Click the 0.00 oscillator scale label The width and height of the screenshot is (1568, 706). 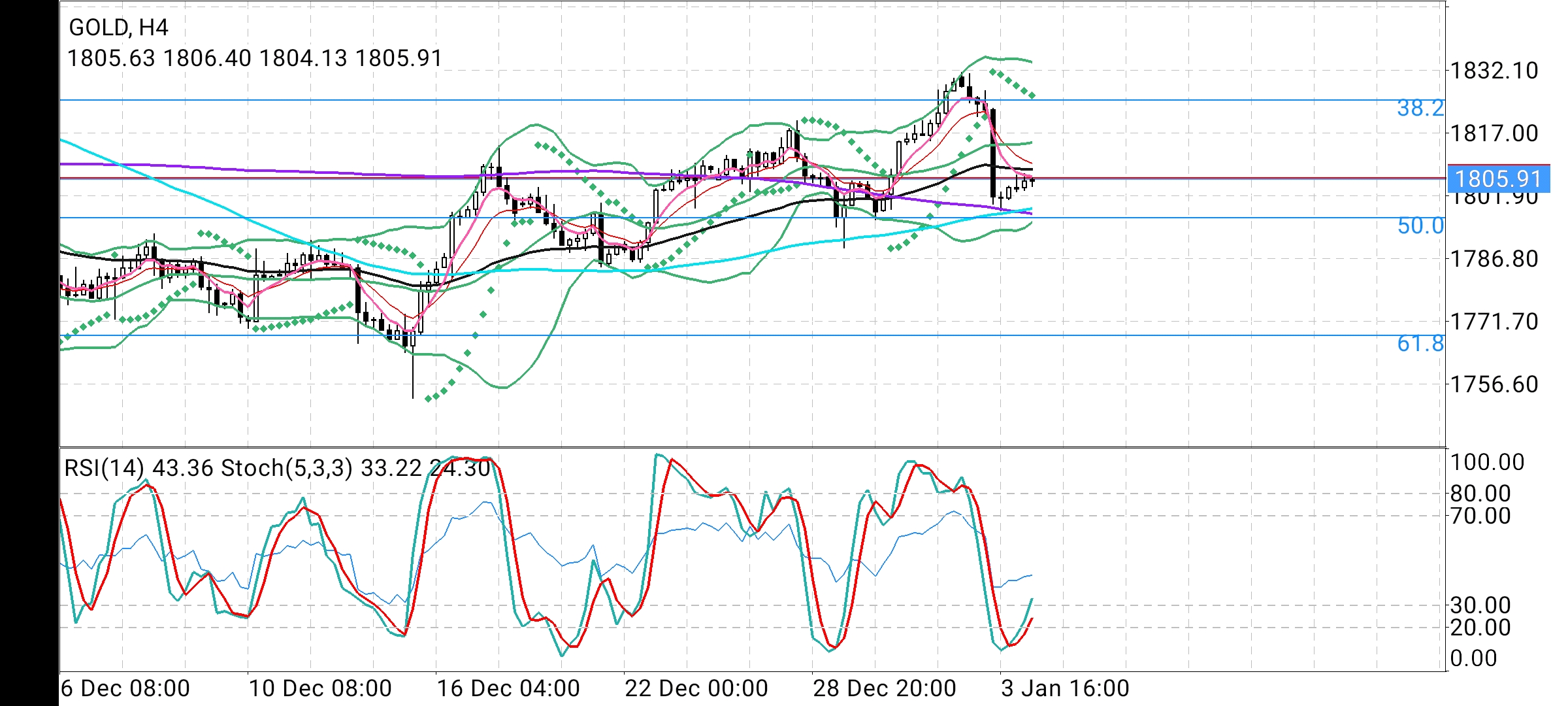coord(1473,658)
